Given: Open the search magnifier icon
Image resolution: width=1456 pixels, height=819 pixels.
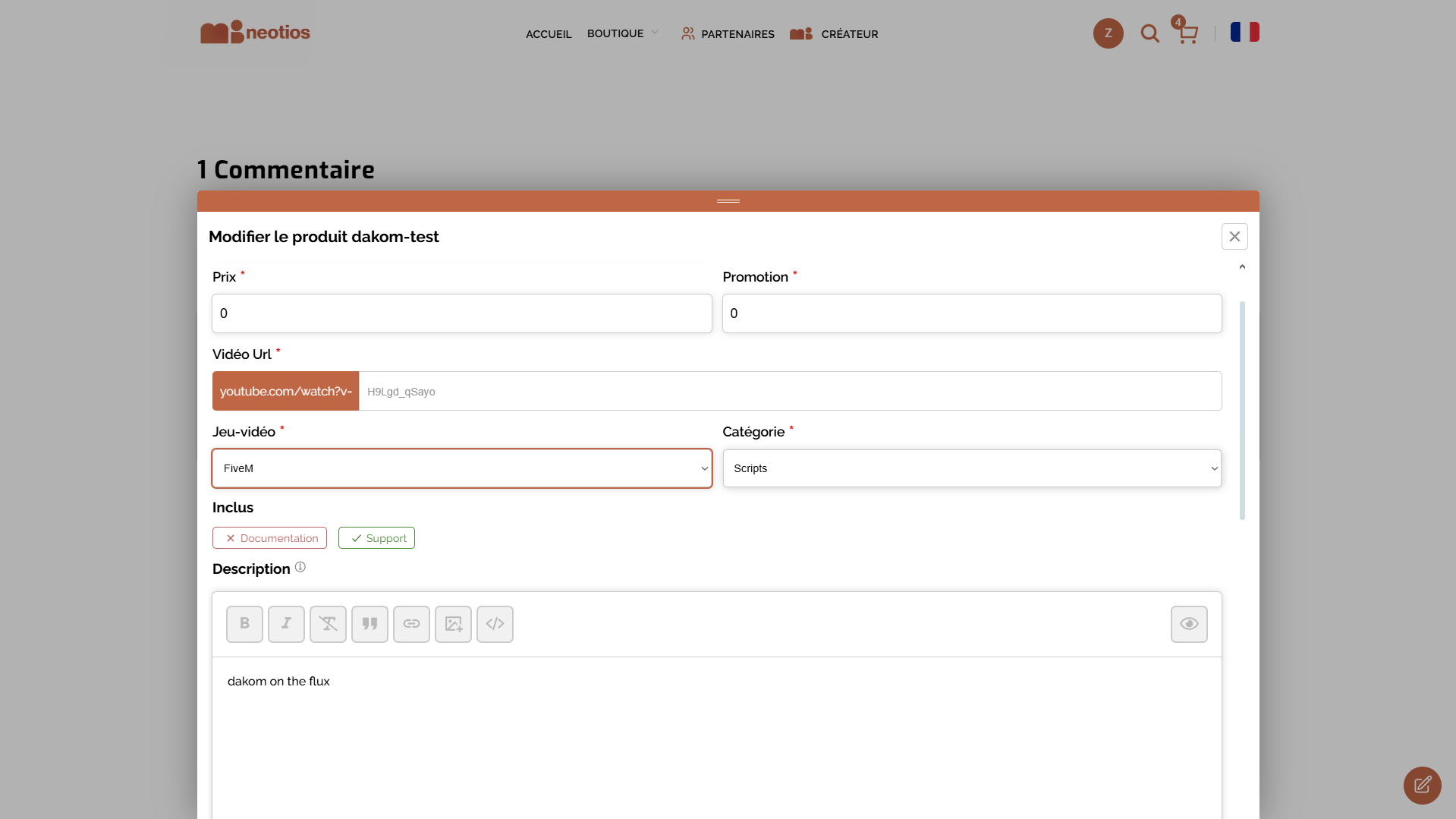Looking at the screenshot, I should pos(1149,33).
